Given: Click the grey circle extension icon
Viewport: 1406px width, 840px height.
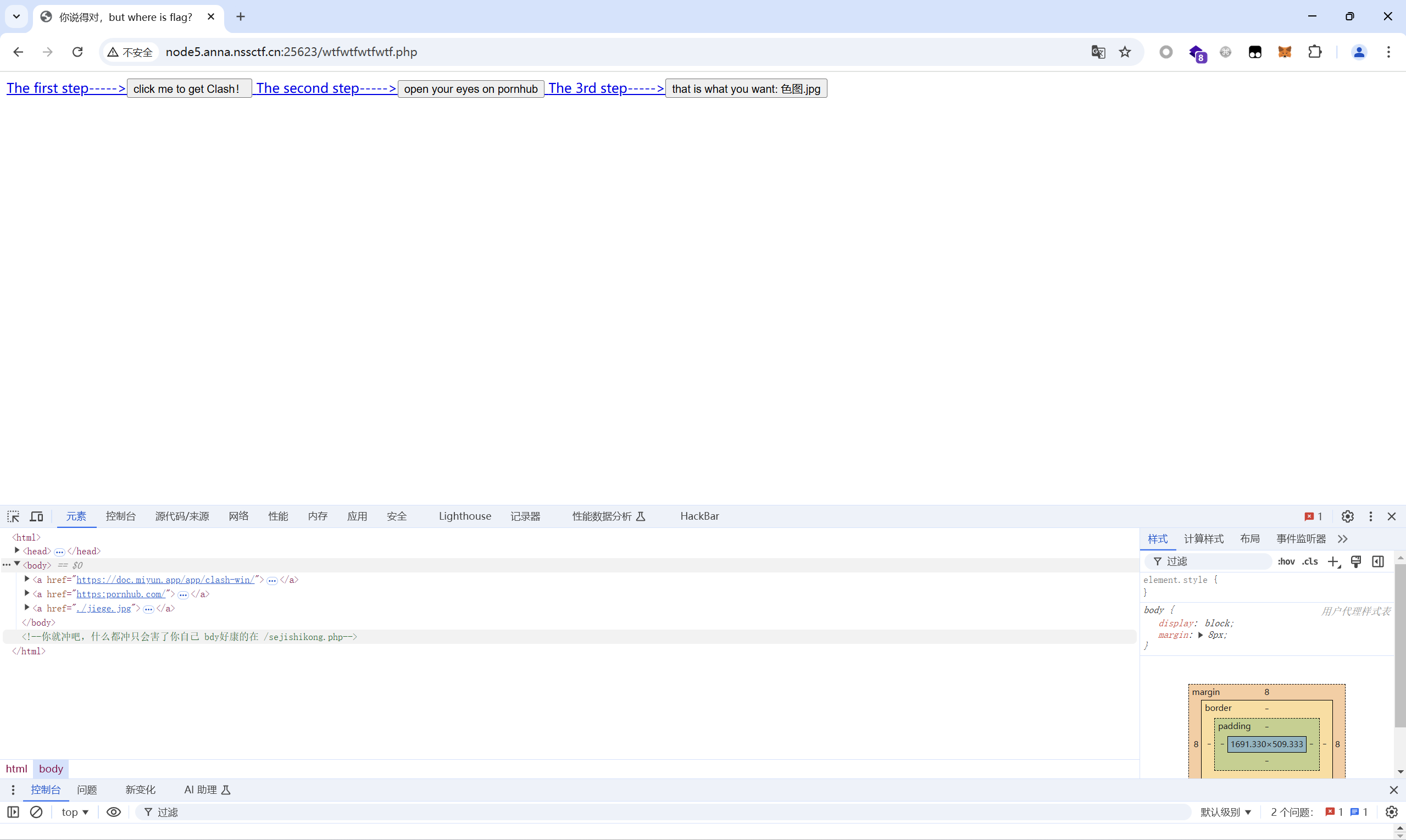Looking at the screenshot, I should click(x=1166, y=52).
